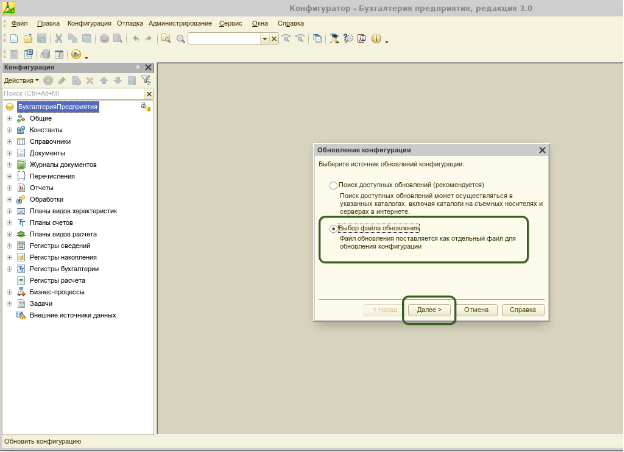Click the Save diskette icon
Screen dimensions: 624x452
[x=41, y=39]
